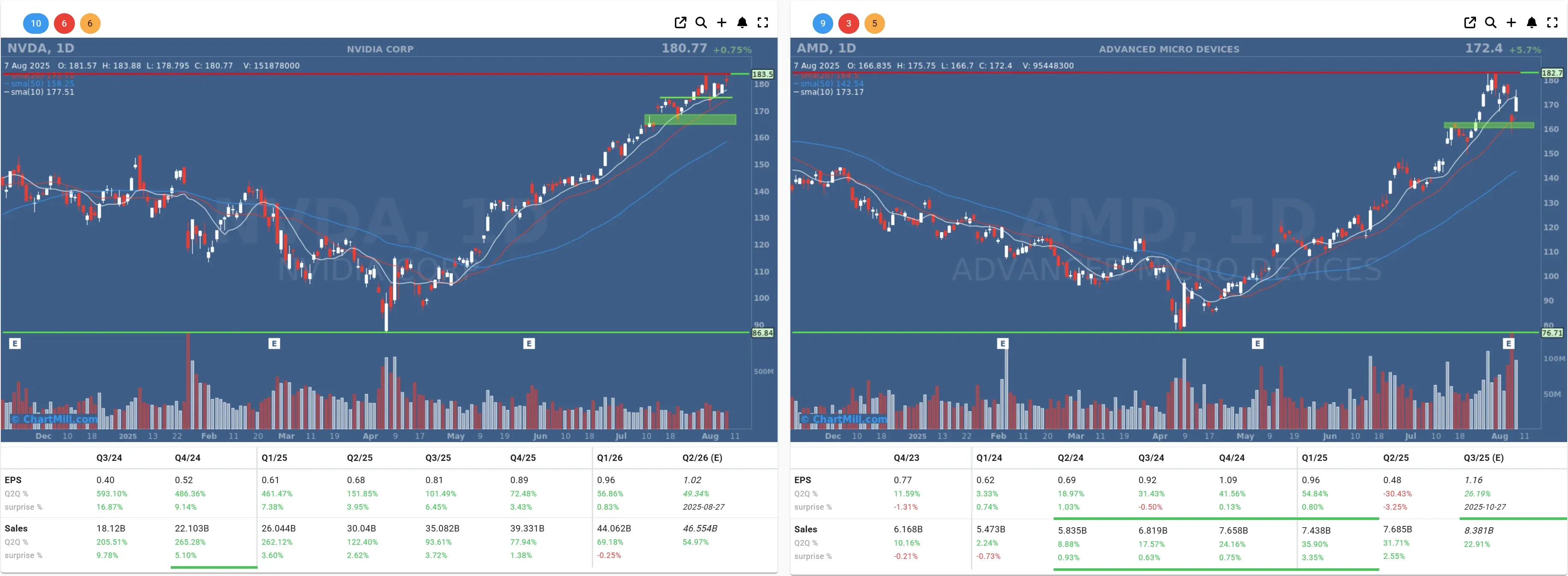Click NVDA Q2/26 (E) column header
Screen dimensions: 1568x576
point(702,458)
